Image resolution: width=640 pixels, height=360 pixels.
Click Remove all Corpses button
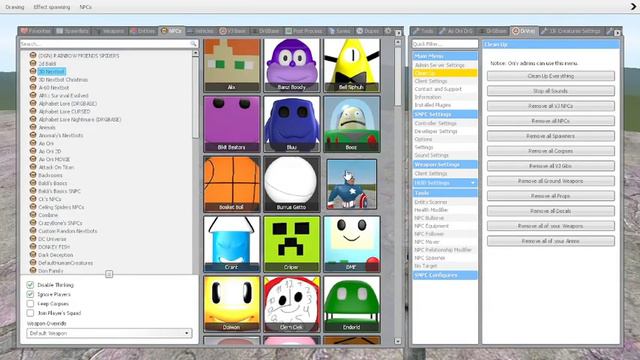[551, 151]
